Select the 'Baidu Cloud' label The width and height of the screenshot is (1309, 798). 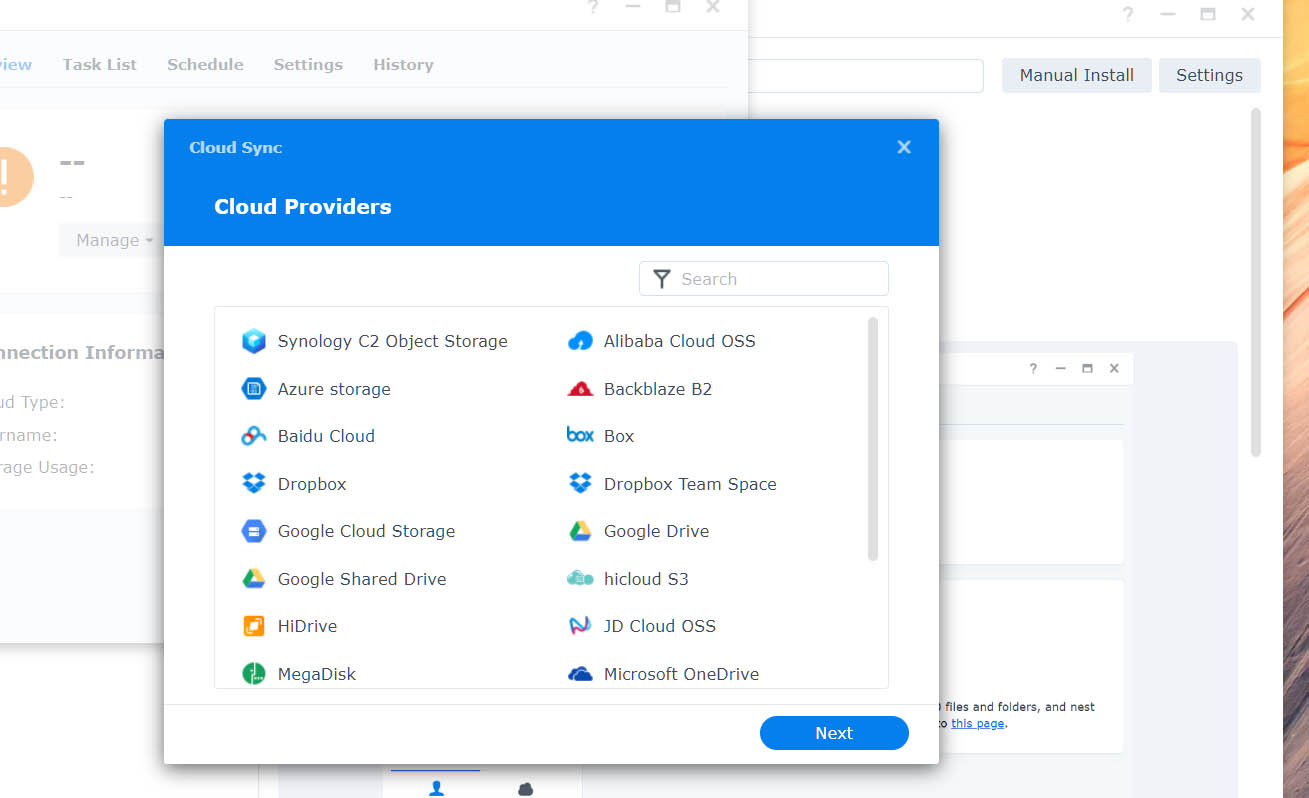pos(326,436)
